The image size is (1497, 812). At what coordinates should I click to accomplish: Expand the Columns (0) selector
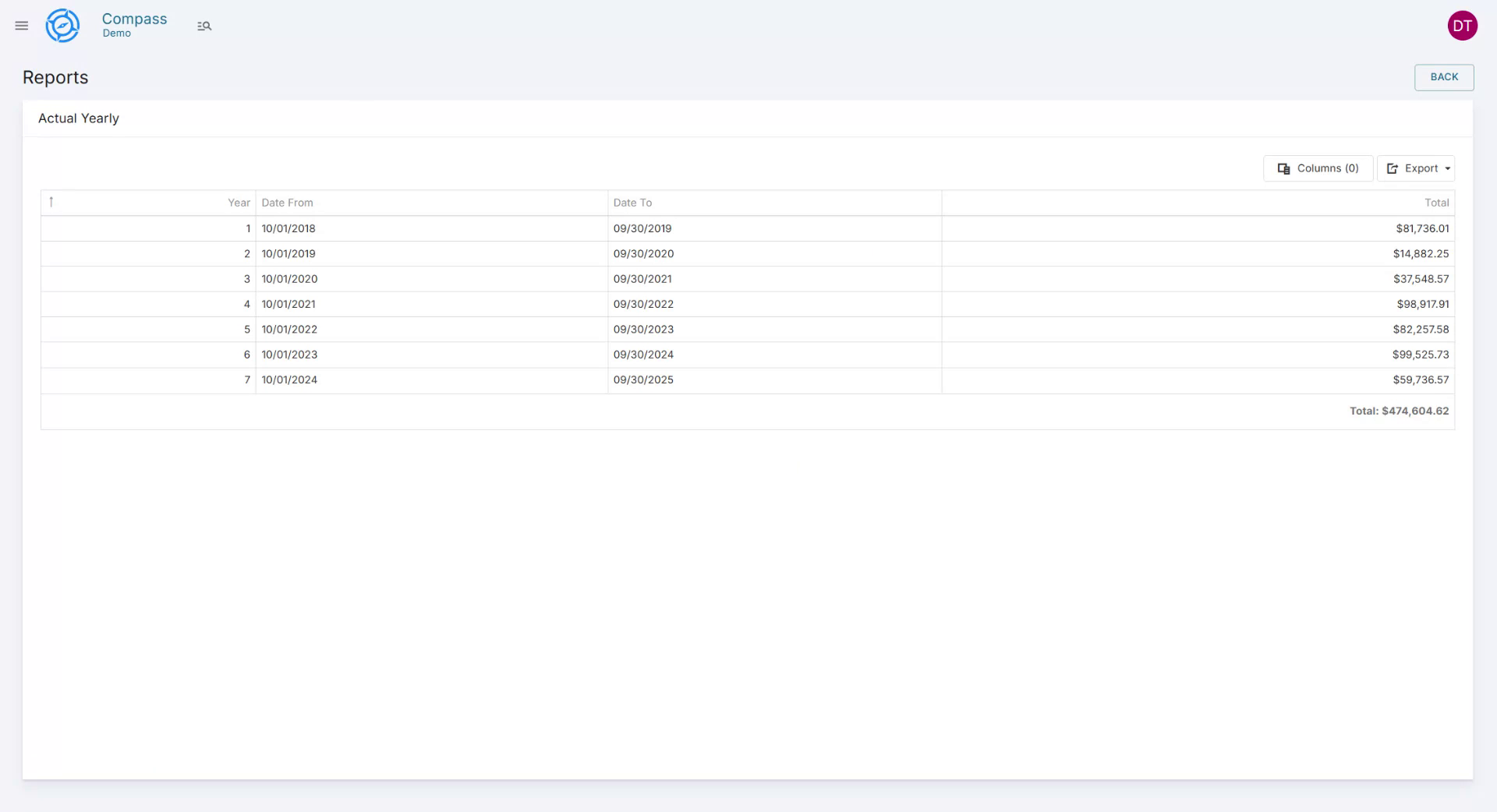[x=1318, y=168]
